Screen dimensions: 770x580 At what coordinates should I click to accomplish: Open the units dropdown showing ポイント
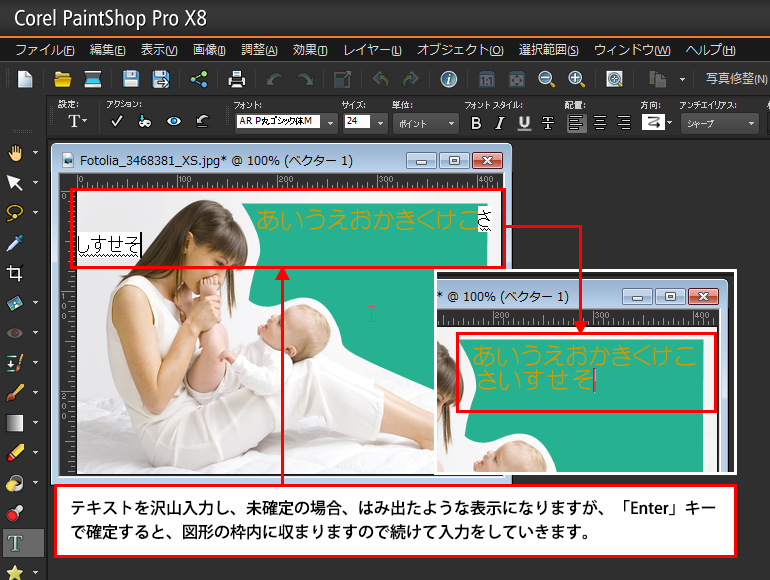426,123
